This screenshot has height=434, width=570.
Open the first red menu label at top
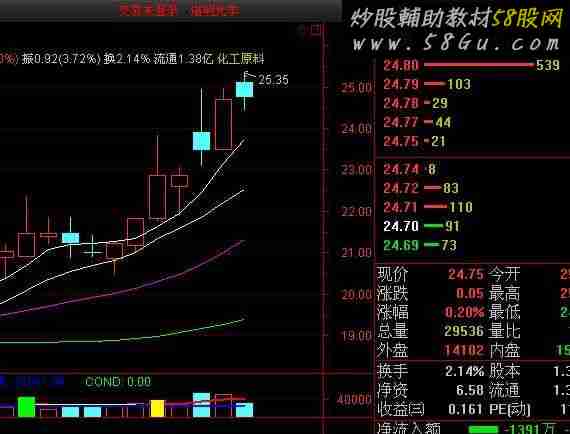point(148,10)
